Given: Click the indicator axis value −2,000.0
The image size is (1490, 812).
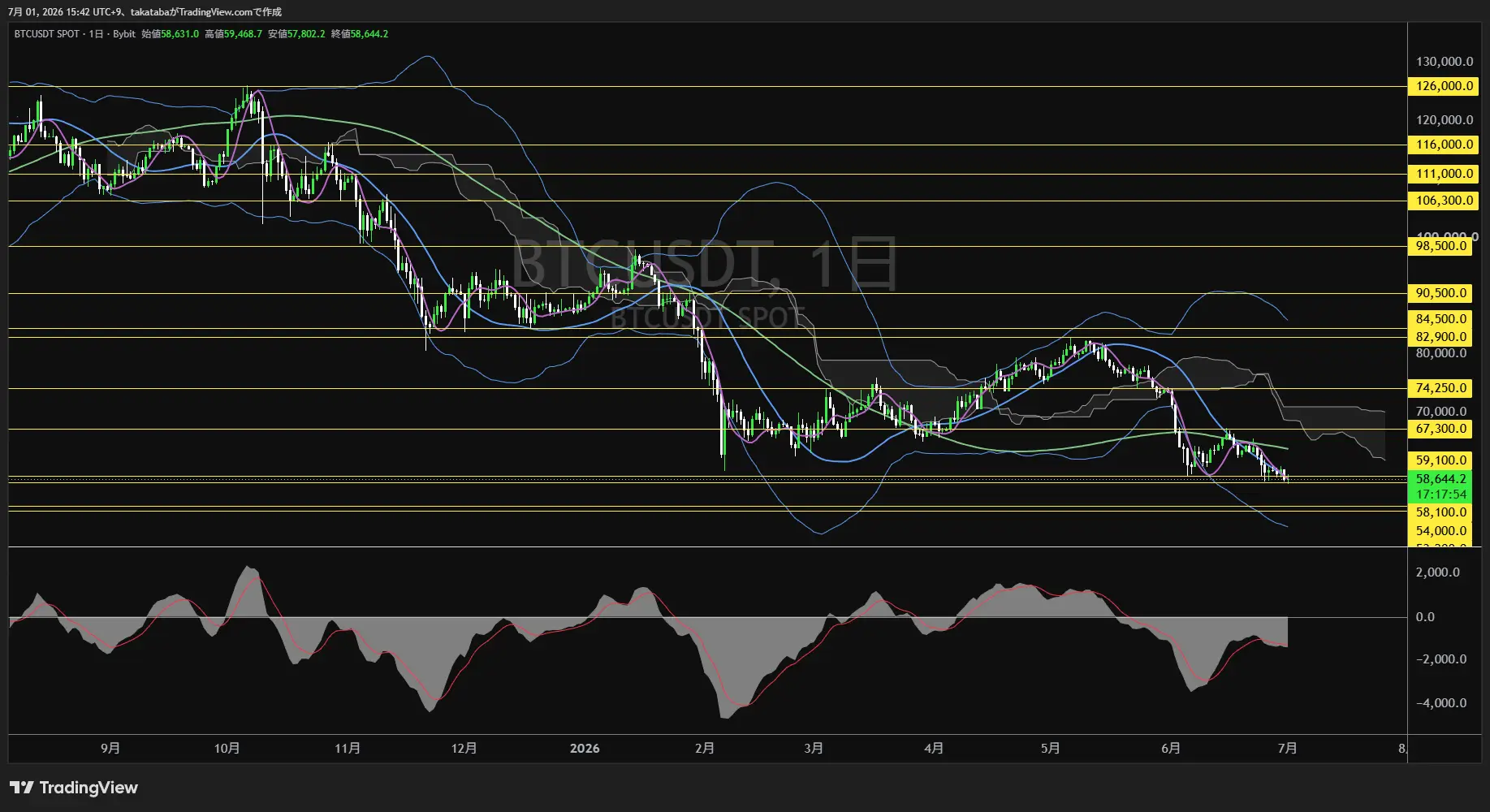Looking at the screenshot, I should [x=1440, y=659].
